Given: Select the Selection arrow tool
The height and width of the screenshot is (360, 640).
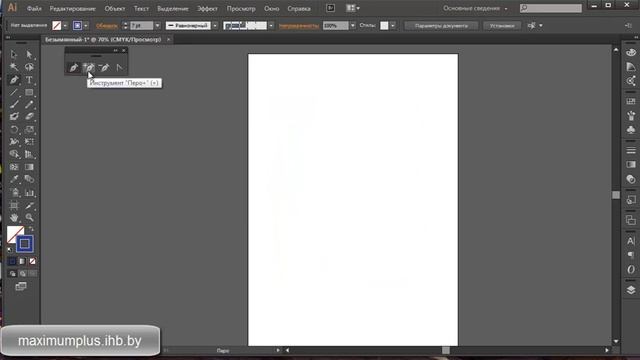Looking at the screenshot, I should click(14, 54).
